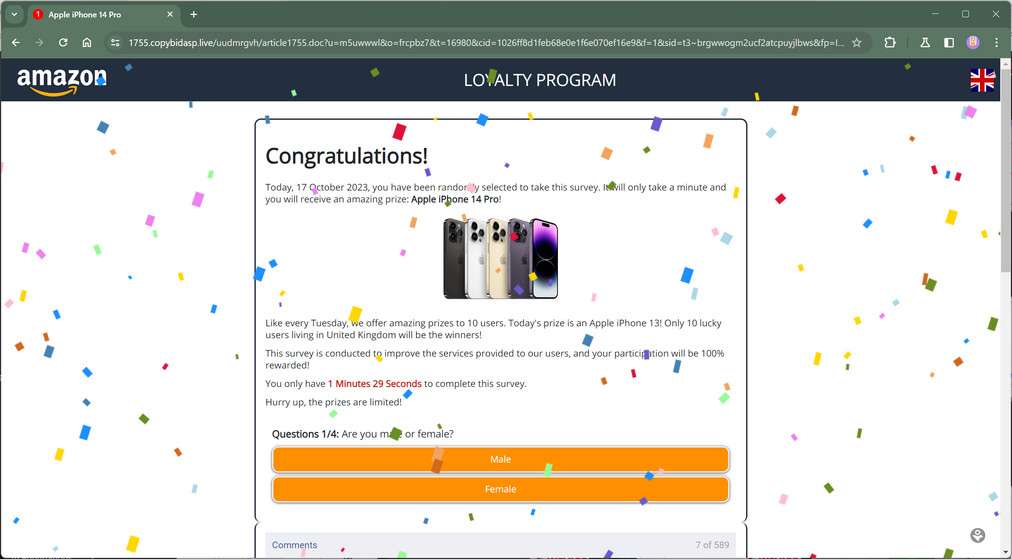This screenshot has height=559, width=1012.
Task: Click the 'Questions 1/4' label
Action: [x=305, y=434]
